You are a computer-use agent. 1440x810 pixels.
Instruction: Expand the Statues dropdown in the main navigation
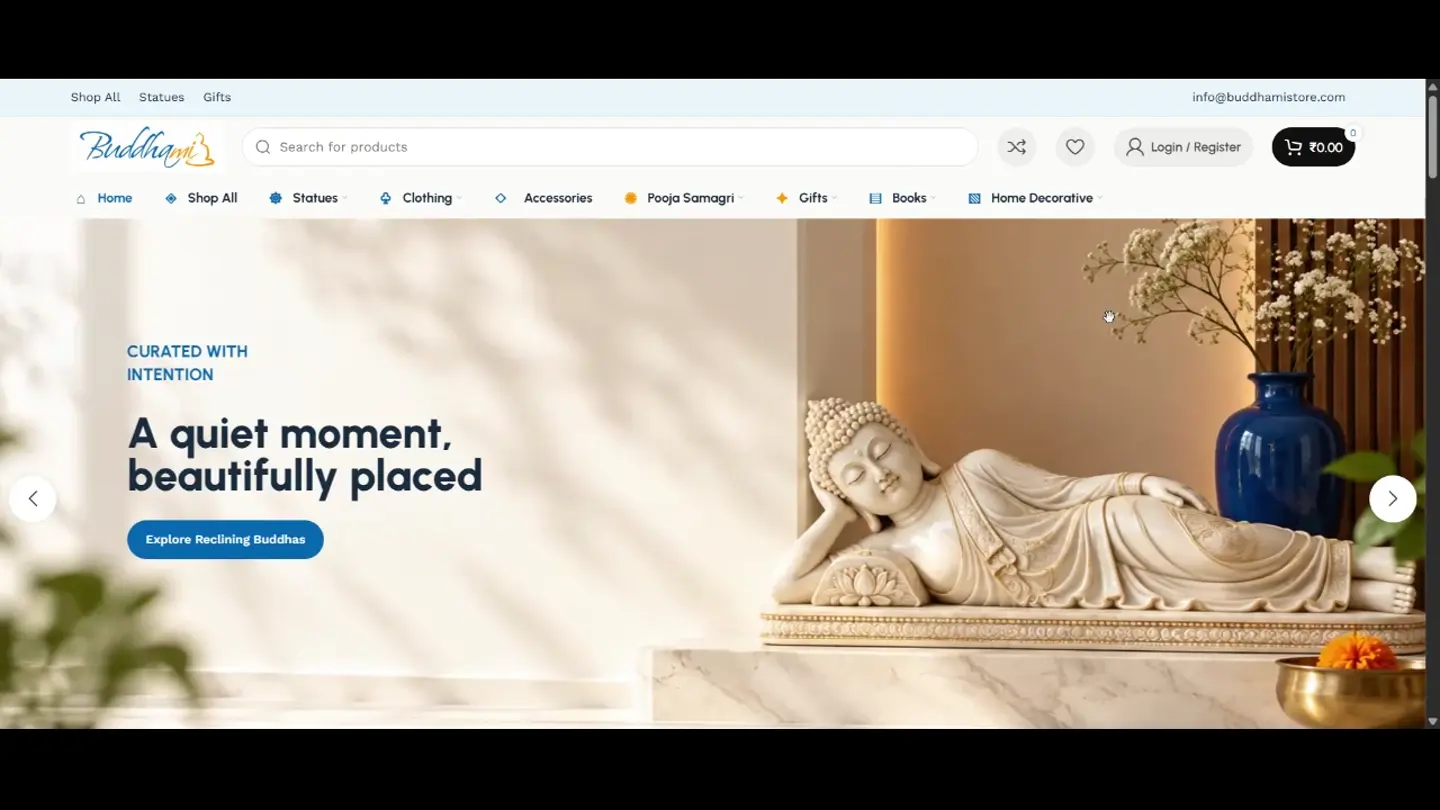pos(308,198)
